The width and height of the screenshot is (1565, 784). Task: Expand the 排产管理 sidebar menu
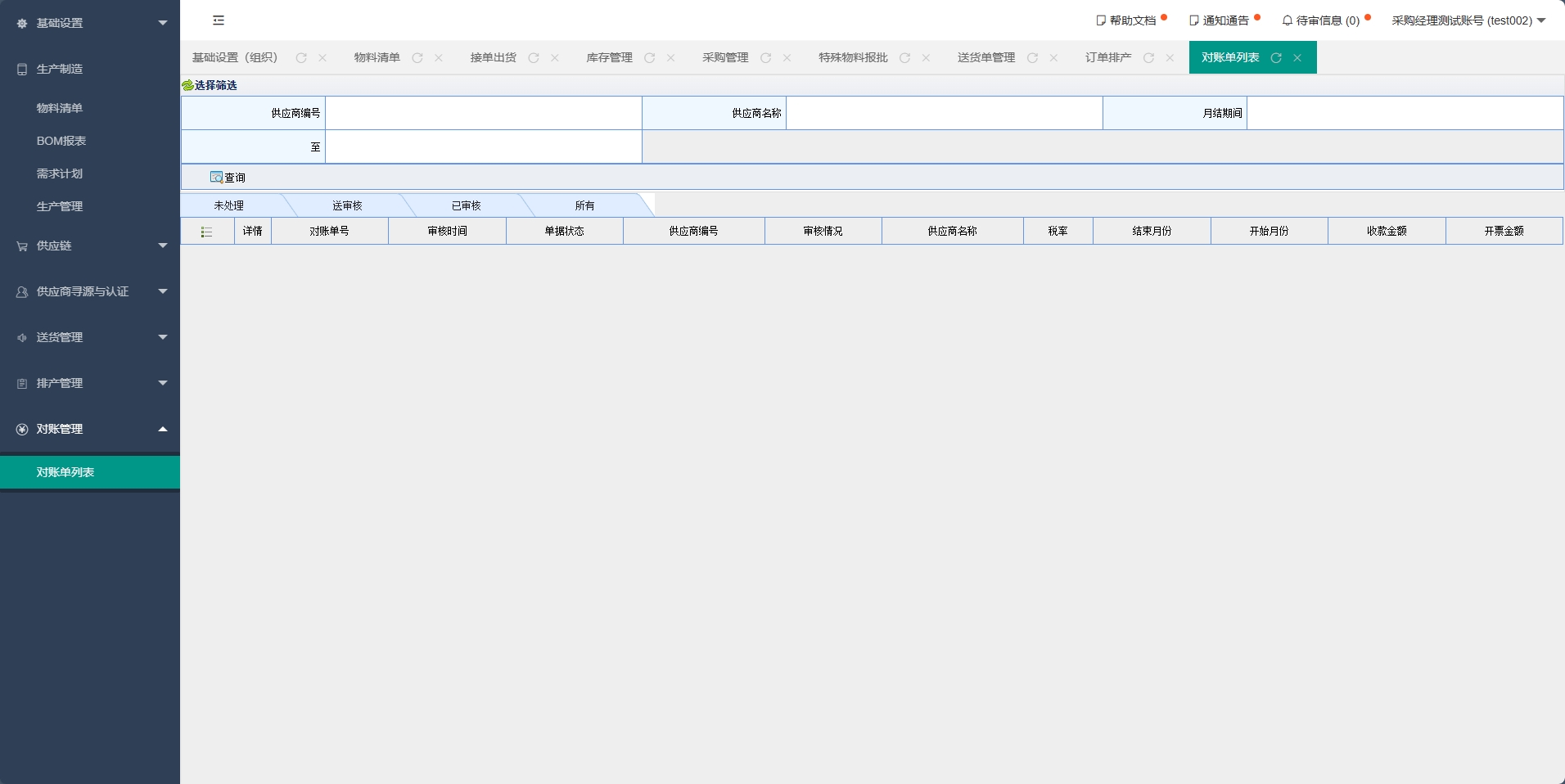90,383
